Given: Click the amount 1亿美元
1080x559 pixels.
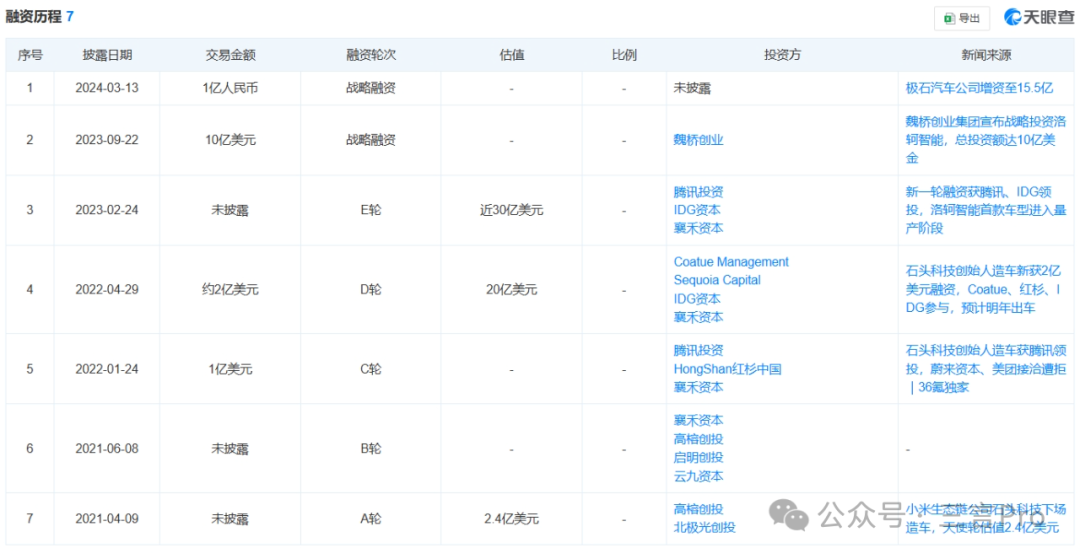Looking at the screenshot, I should pos(230,369).
